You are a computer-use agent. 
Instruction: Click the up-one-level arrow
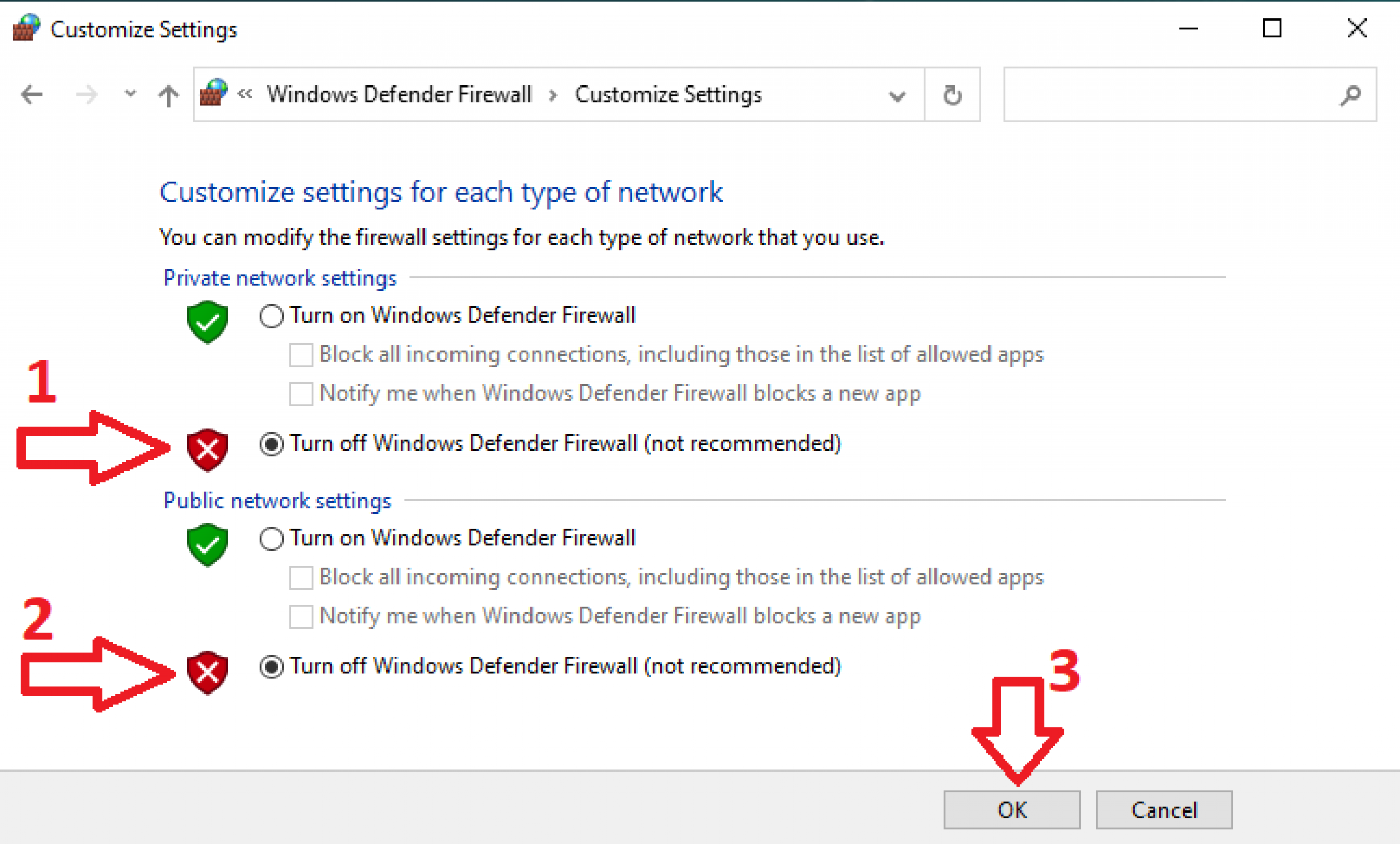coord(167,95)
